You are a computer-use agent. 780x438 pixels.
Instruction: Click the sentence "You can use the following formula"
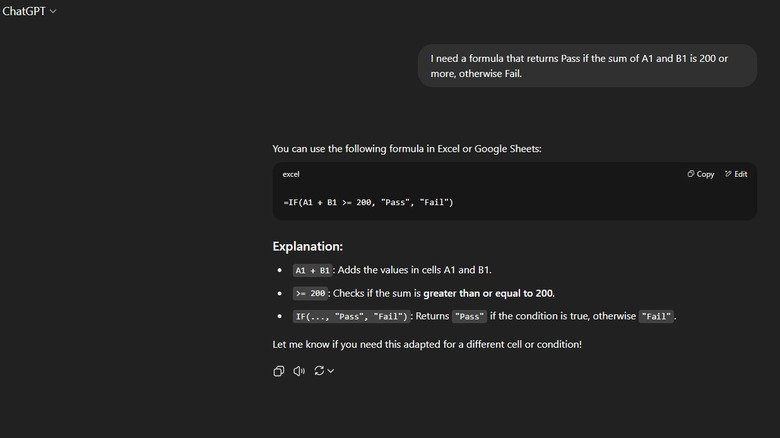click(407, 149)
